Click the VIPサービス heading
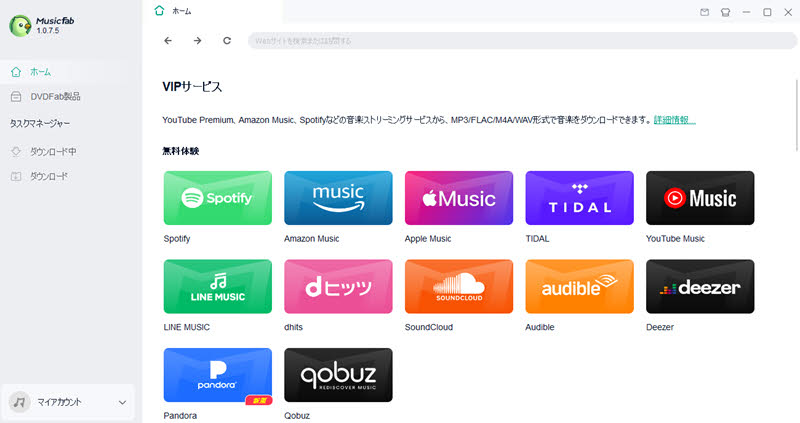 (x=192, y=87)
